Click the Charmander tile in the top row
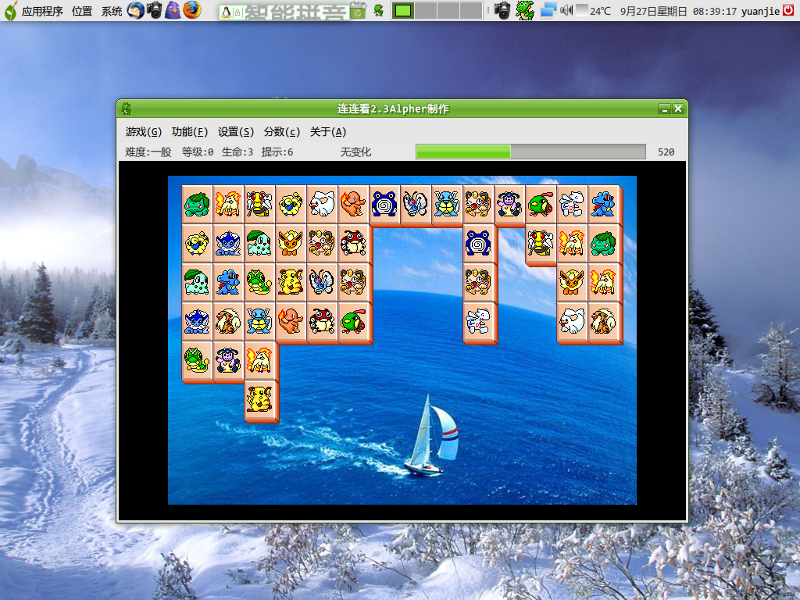Viewport: 800px width, 600px height. point(353,204)
